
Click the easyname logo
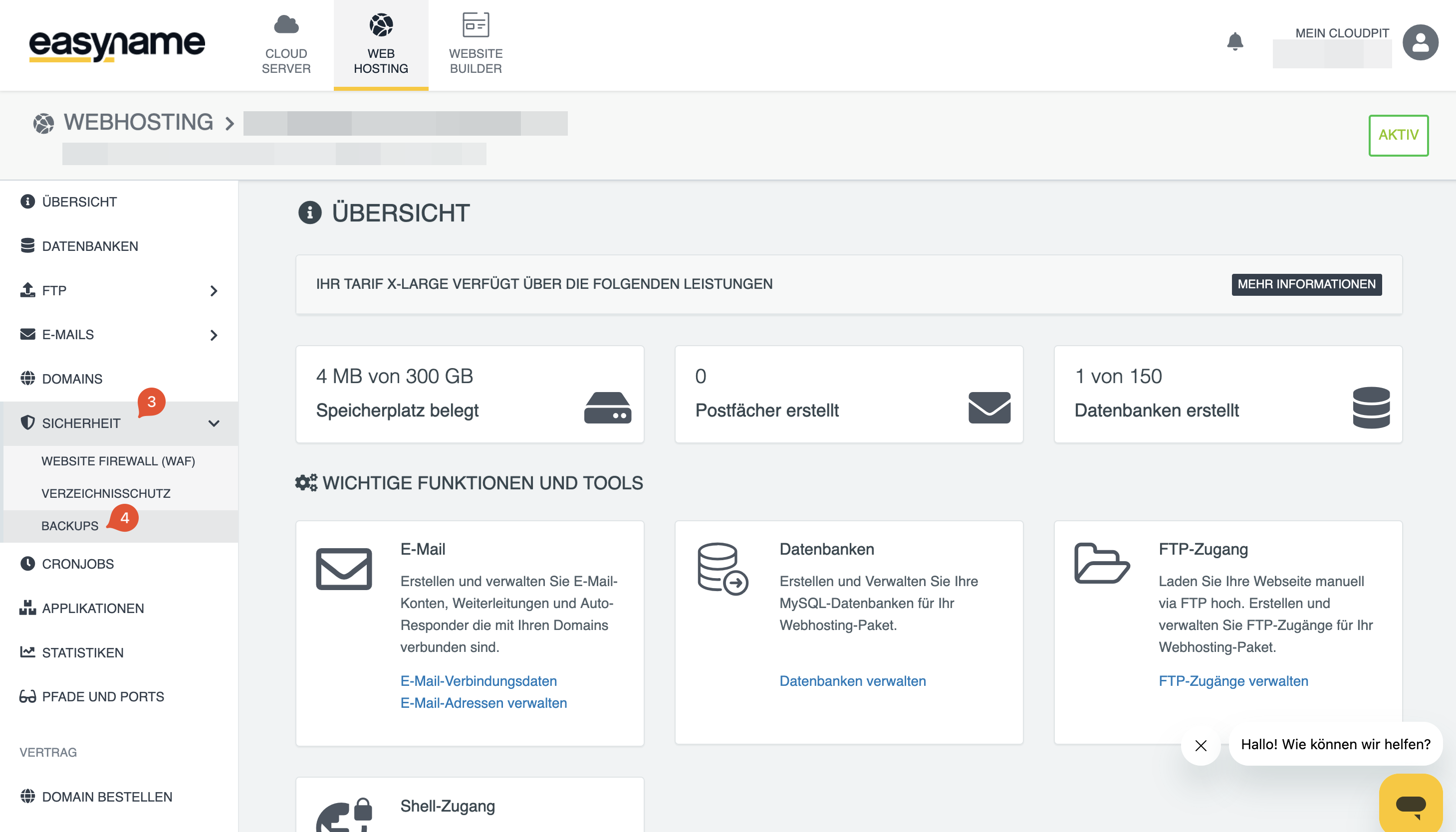click(117, 44)
